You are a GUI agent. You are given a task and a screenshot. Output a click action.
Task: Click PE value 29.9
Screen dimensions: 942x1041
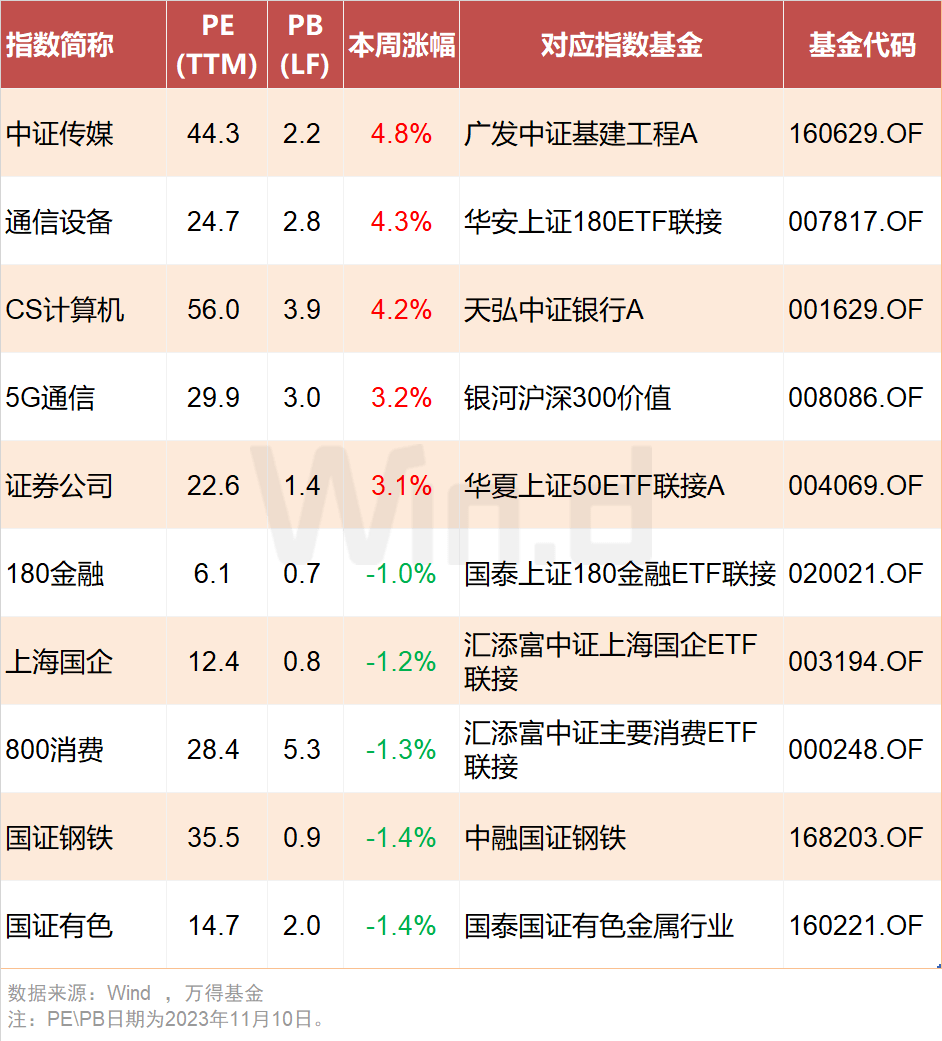click(x=213, y=398)
